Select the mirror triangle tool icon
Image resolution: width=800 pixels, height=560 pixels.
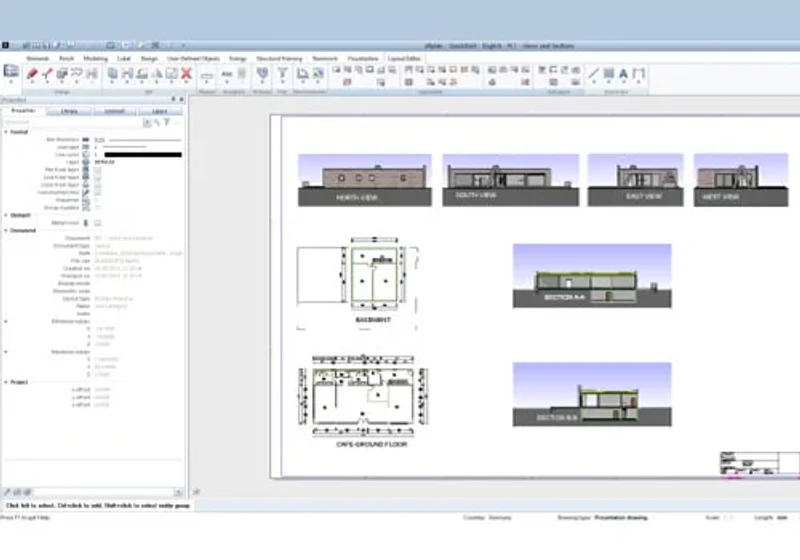(157, 74)
